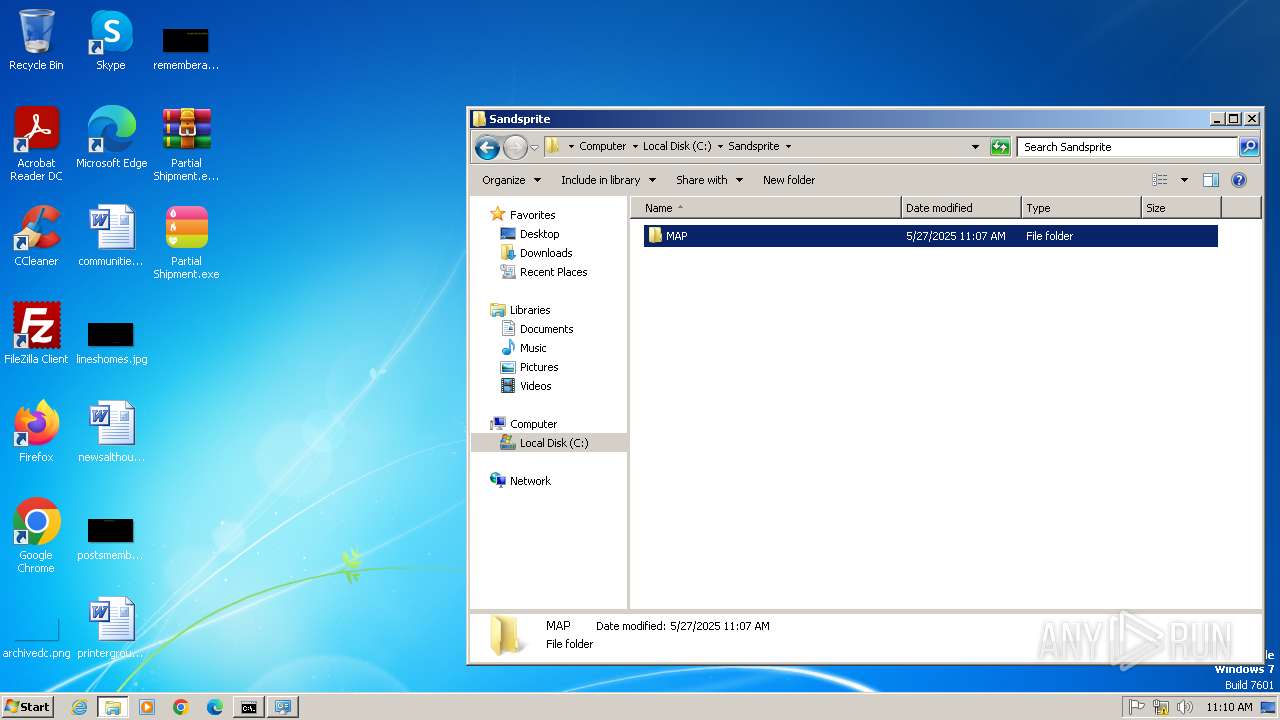Viewport: 1280px width, 720px height.
Task: Expand the arrow after Computer breadcrumb
Action: click(634, 146)
